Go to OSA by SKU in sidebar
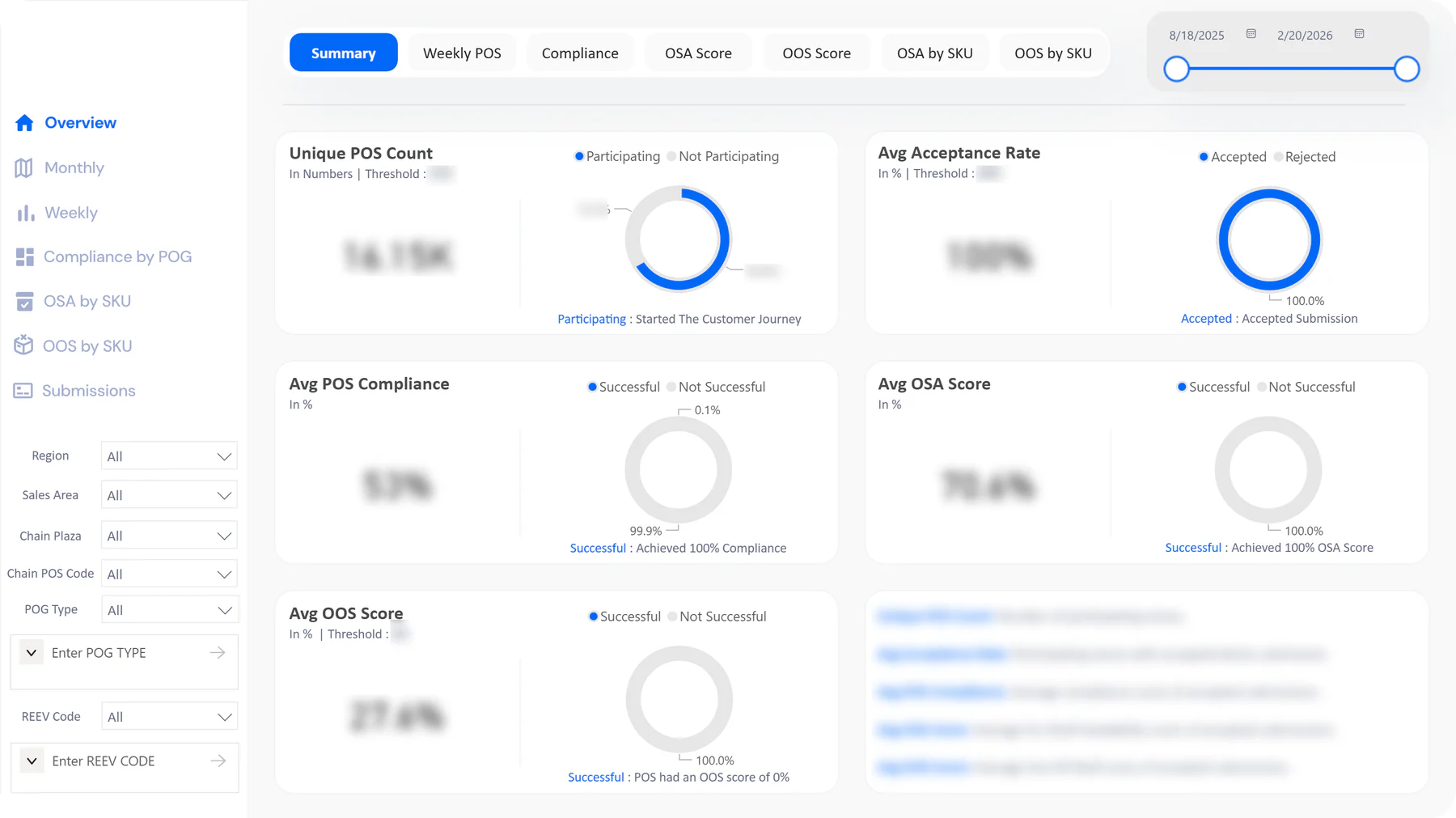 coord(87,302)
